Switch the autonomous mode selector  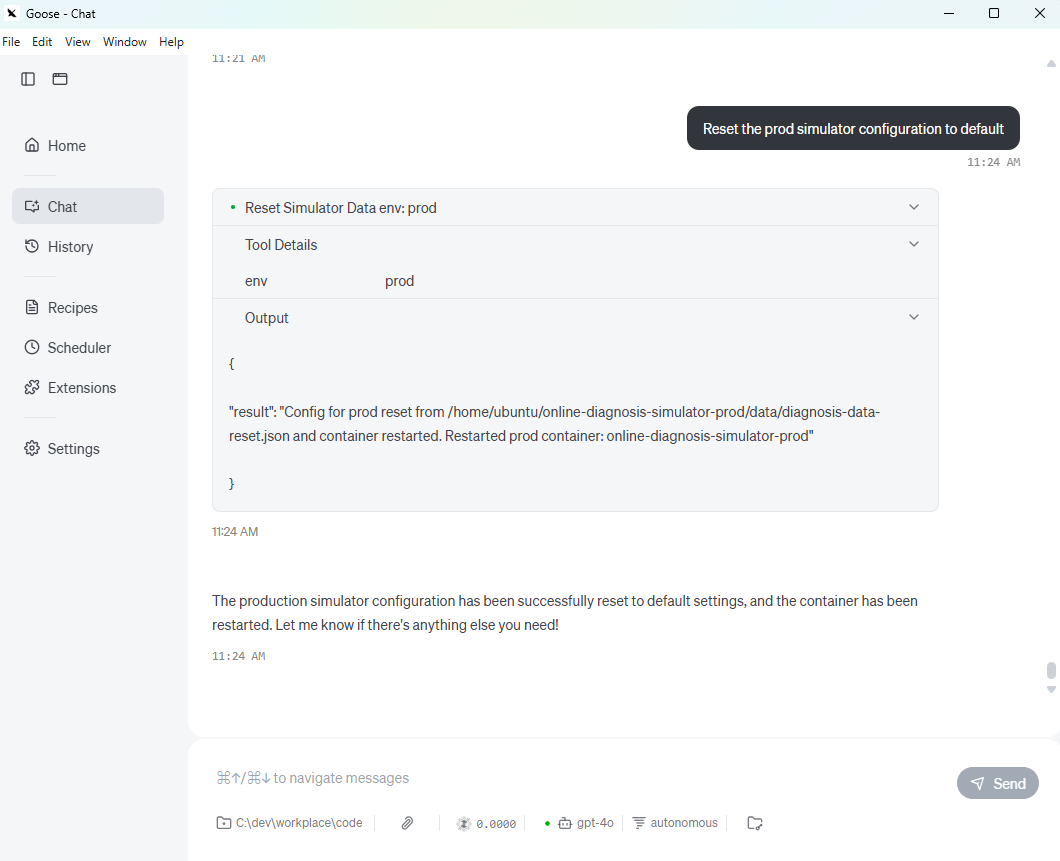pyautogui.click(x=675, y=823)
